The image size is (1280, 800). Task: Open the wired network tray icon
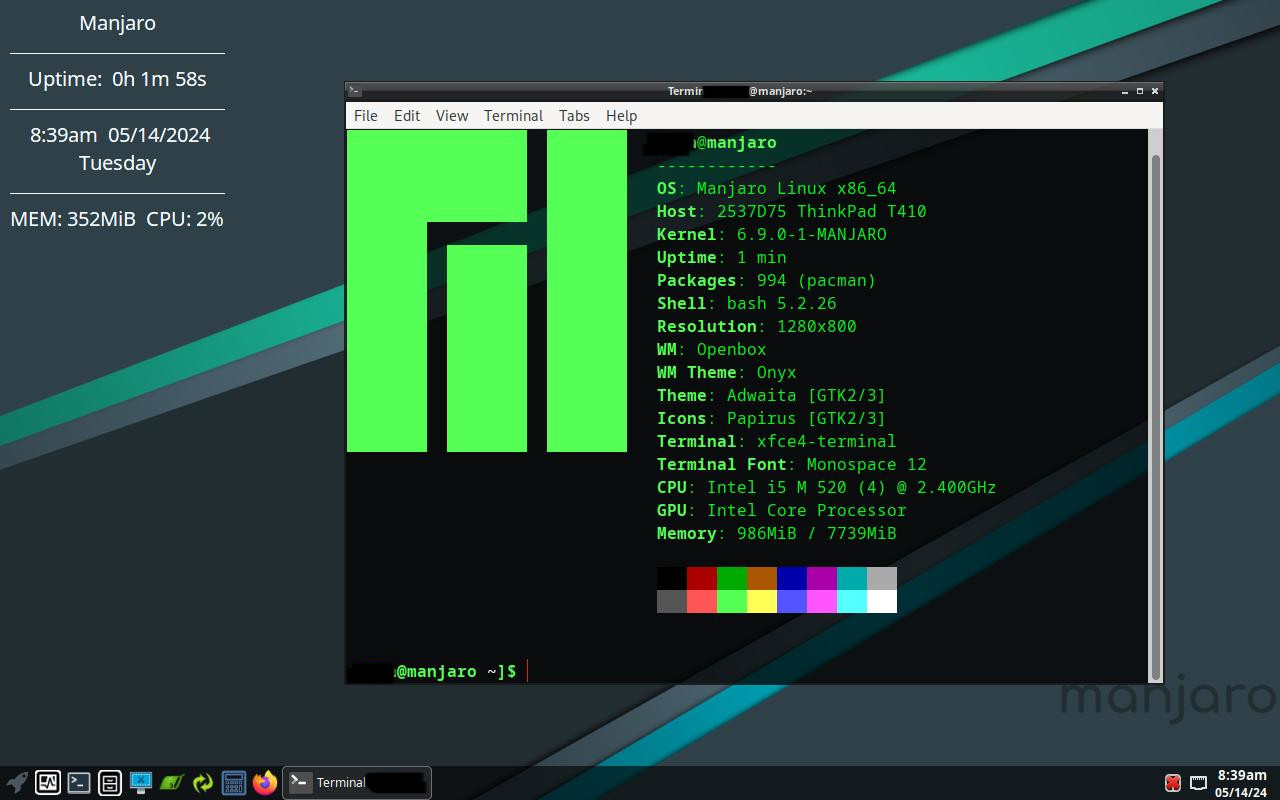(1198, 782)
